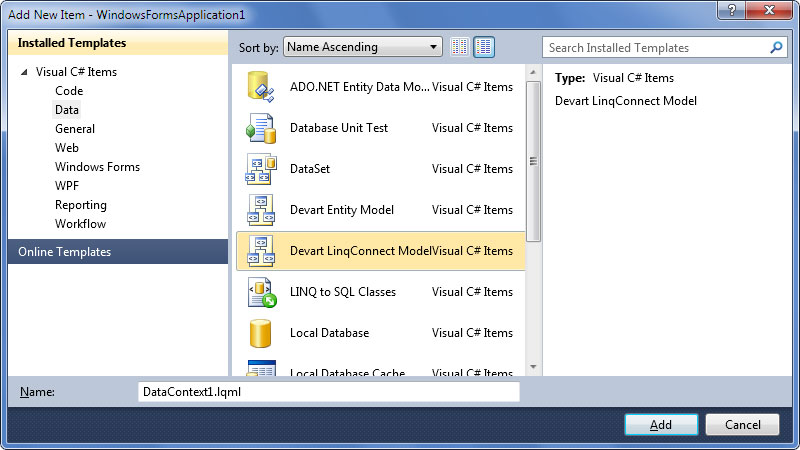
Task: Switch to small icons view
Action: pos(459,47)
